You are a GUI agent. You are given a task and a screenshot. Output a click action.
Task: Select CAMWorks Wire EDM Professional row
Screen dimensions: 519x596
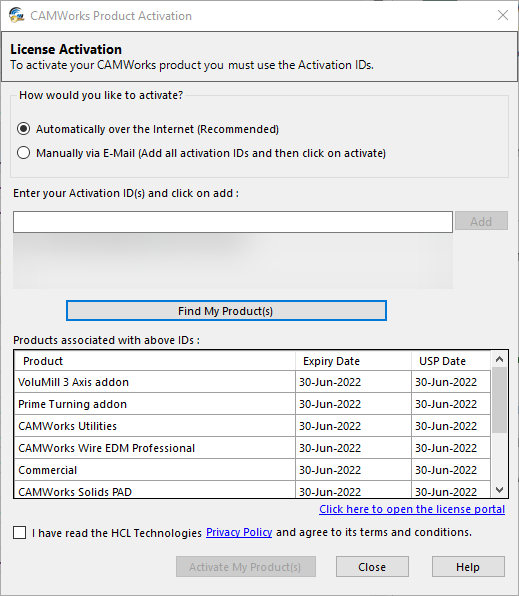pos(252,448)
